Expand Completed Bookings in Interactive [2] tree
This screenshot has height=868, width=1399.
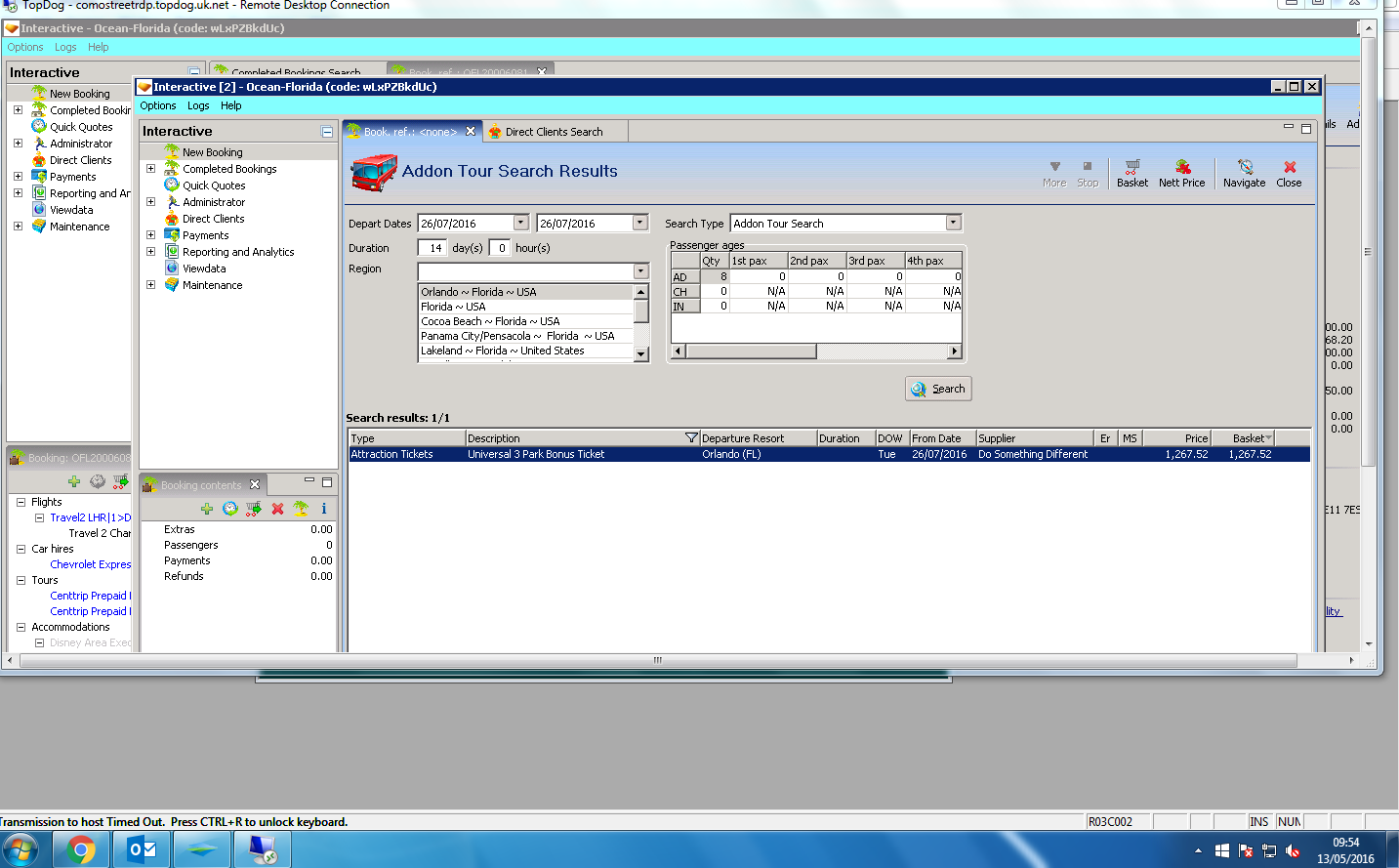pyautogui.click(x=151, y=169)
